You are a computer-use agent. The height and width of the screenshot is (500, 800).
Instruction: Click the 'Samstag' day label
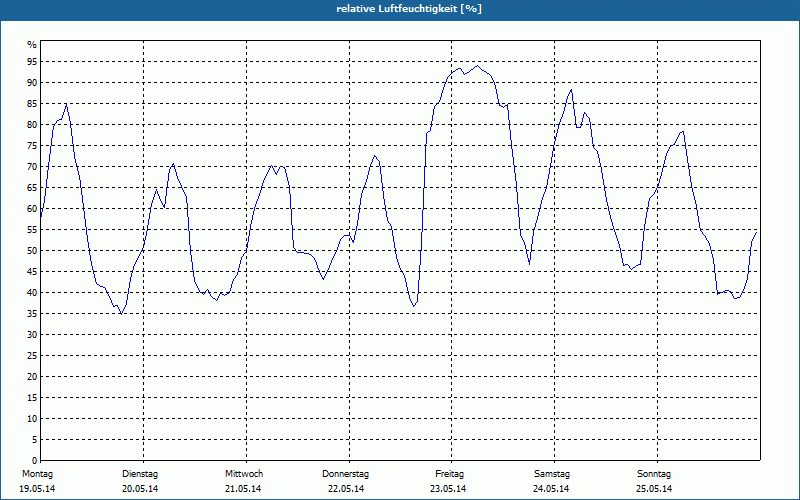click(x=552, y=474)
